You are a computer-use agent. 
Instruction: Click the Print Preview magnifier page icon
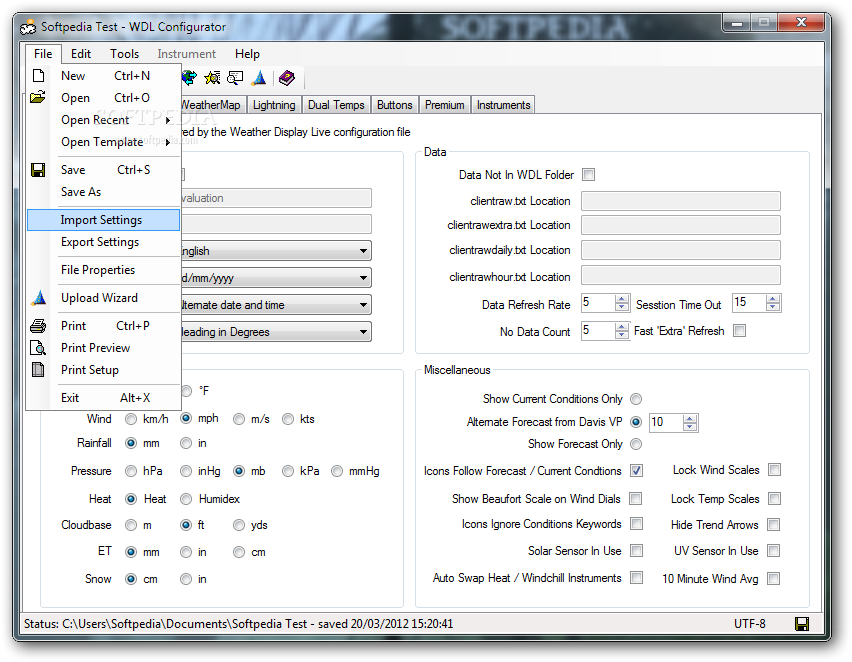pos(38,347)
